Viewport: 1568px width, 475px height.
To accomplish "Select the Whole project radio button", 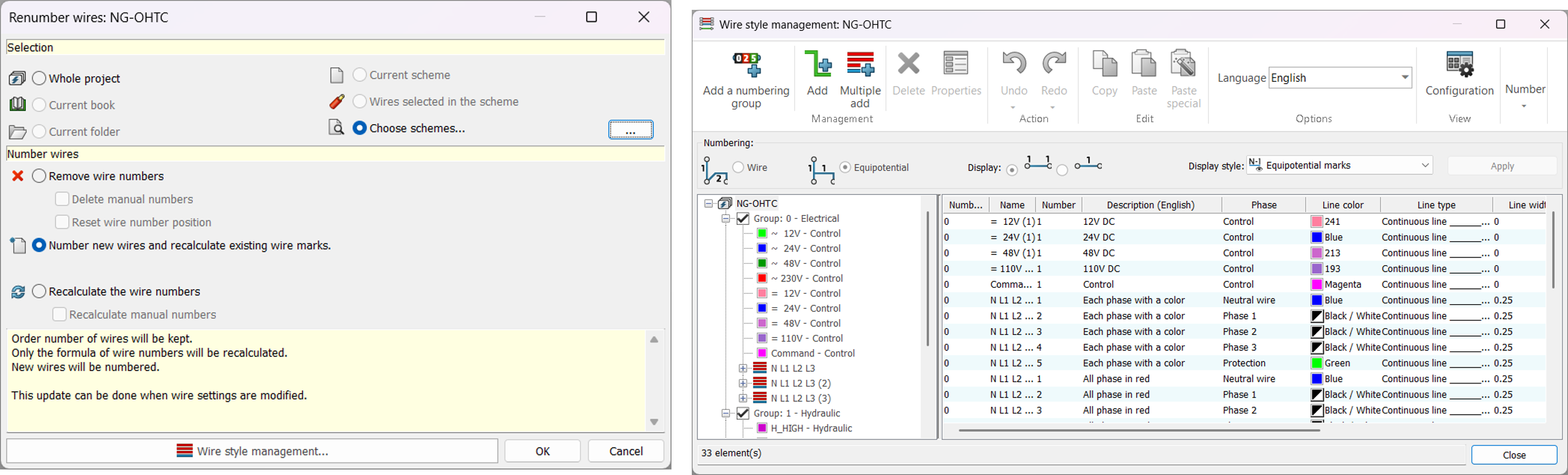I will (39, 78).
